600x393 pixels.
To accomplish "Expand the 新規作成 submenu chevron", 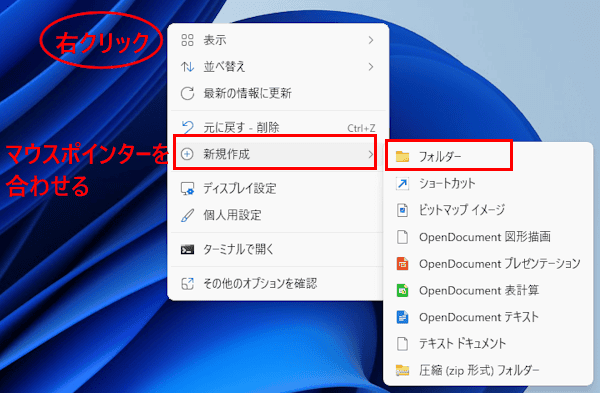I will point(370,154).
